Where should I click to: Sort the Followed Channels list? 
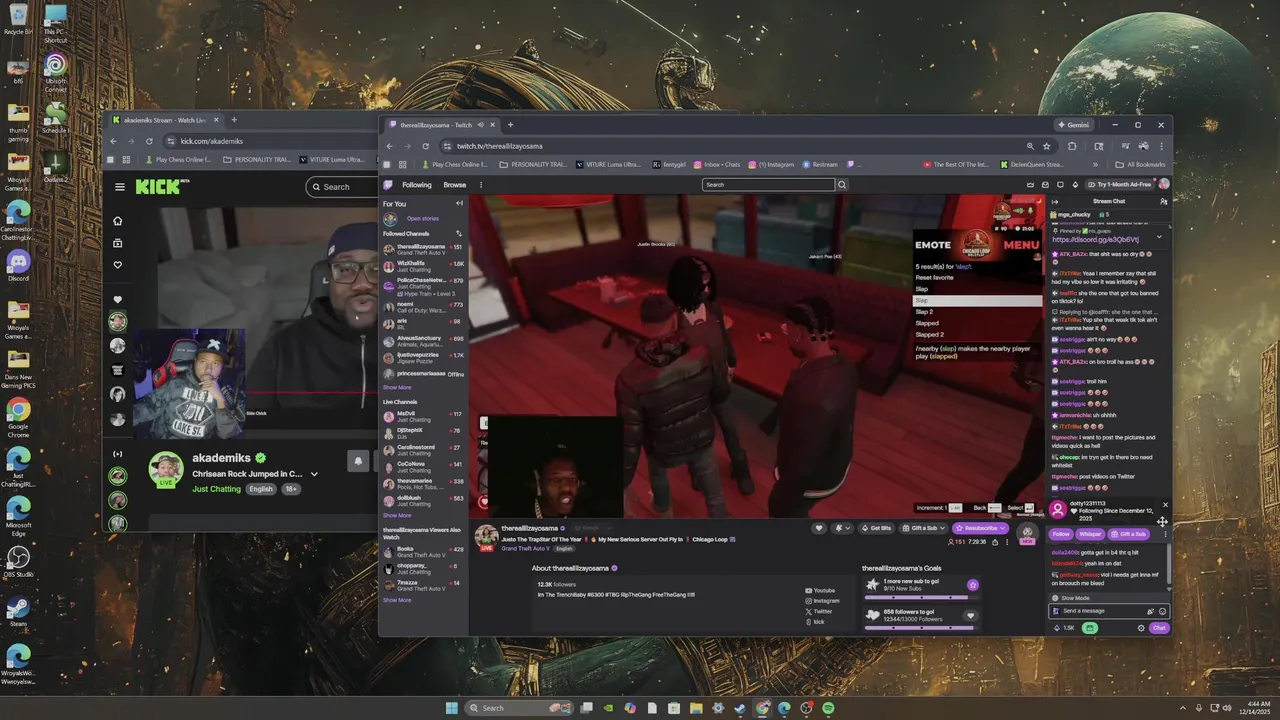click(459, 233)
